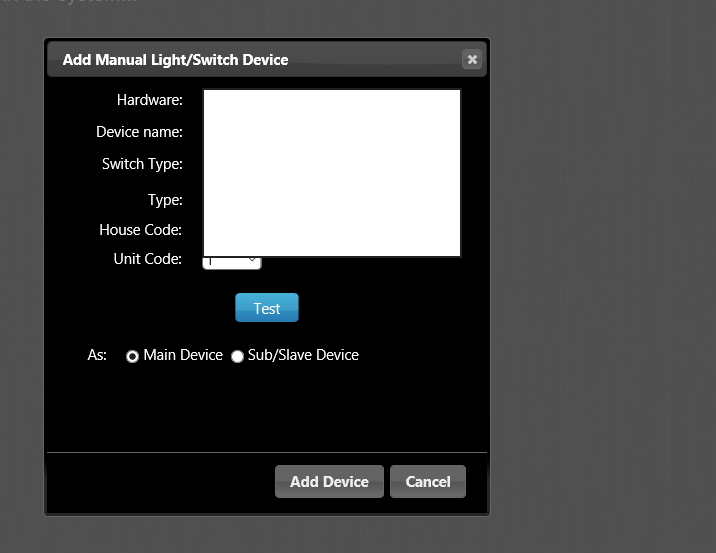This screenshot has height=553, width=716.
Task: Select the Sub/Slave Device radio button
Action: [238, 356]
